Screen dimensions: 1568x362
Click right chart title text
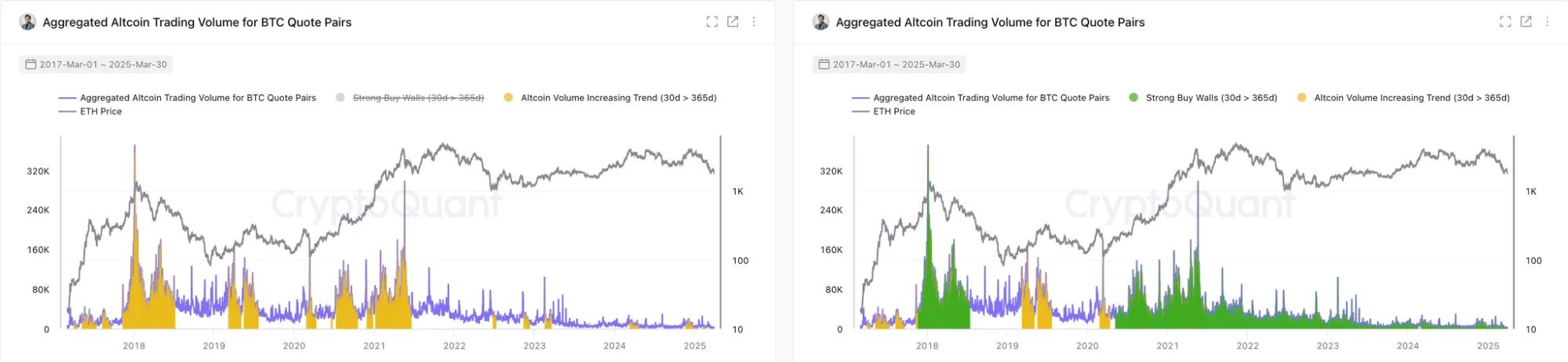990,22
